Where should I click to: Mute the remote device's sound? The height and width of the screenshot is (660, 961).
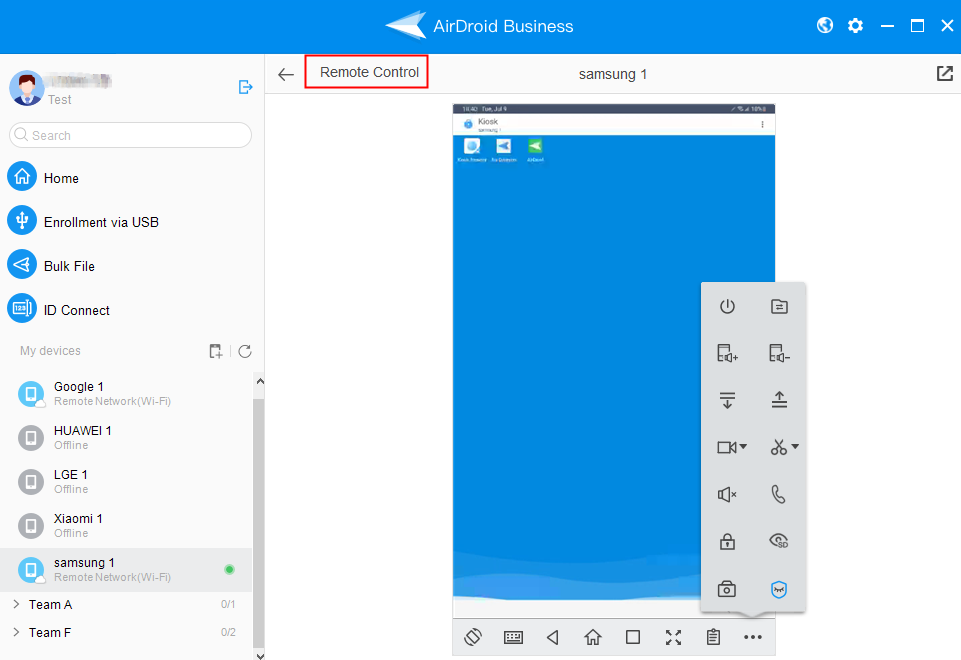[727, 494]
